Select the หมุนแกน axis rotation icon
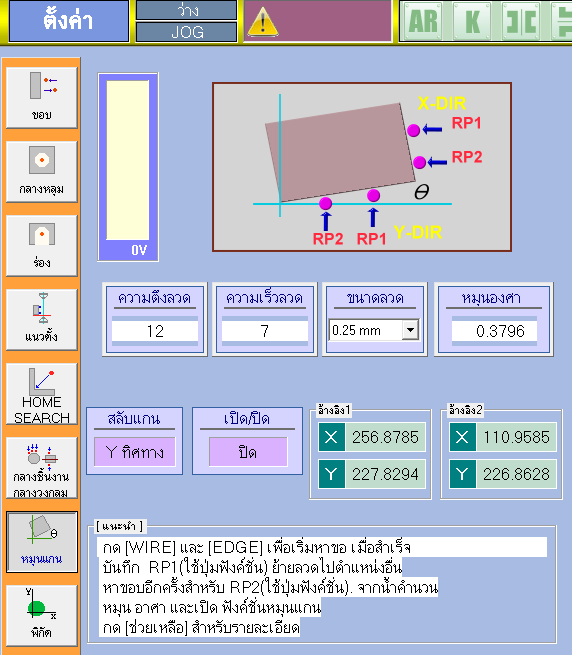Image resolution: width=572 pixels, height=655 pixels. pos(42,542)
